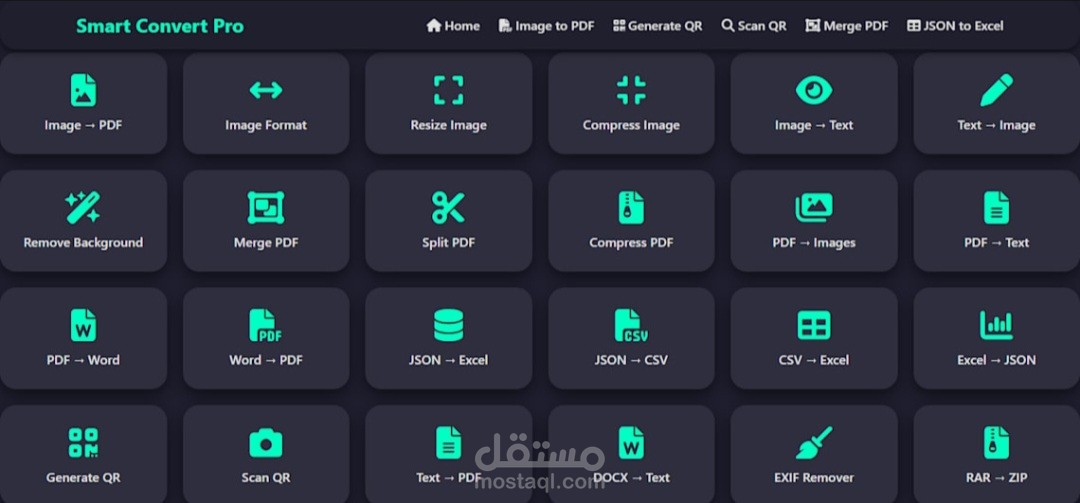Screen dimensions: 1080x503
Task: Select the Text → PDF document icon
Action: point(448,442)
